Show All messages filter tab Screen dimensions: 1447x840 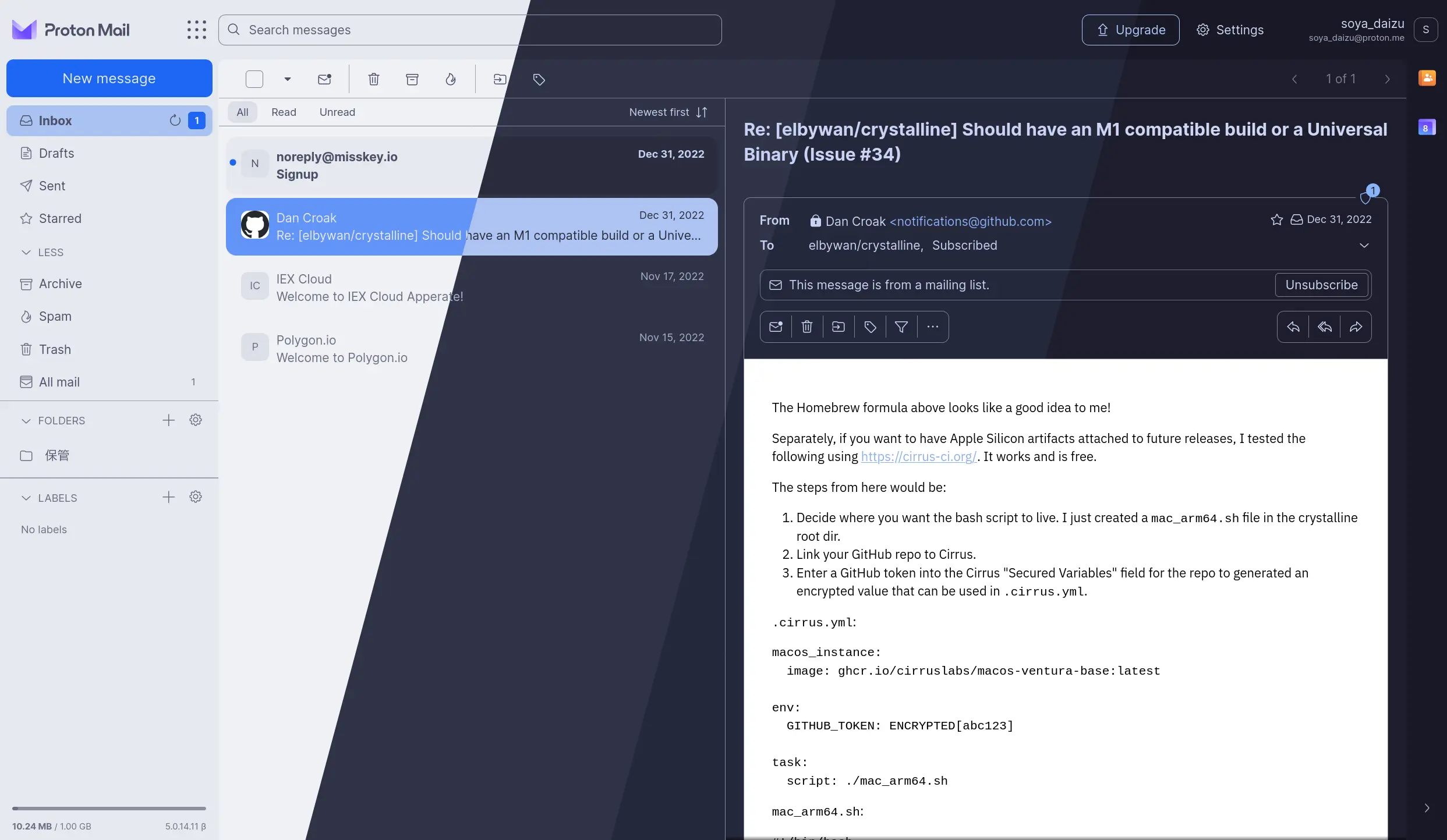click(x=243, y=112)
